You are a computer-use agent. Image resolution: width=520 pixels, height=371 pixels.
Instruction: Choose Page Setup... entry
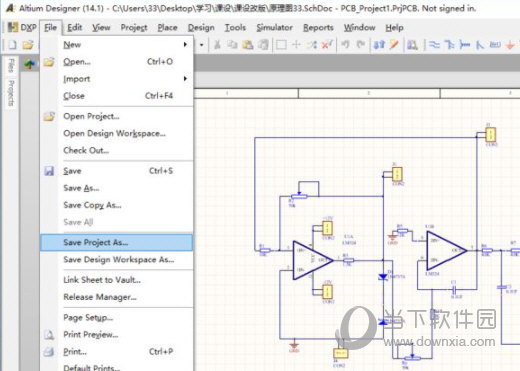coord(117,318)
